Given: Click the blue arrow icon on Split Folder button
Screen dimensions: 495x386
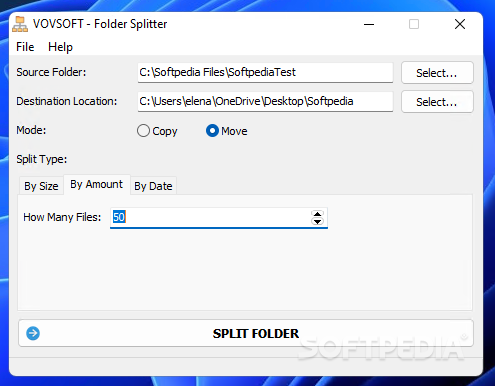Looking at the screenshot, I should point(33,333).
